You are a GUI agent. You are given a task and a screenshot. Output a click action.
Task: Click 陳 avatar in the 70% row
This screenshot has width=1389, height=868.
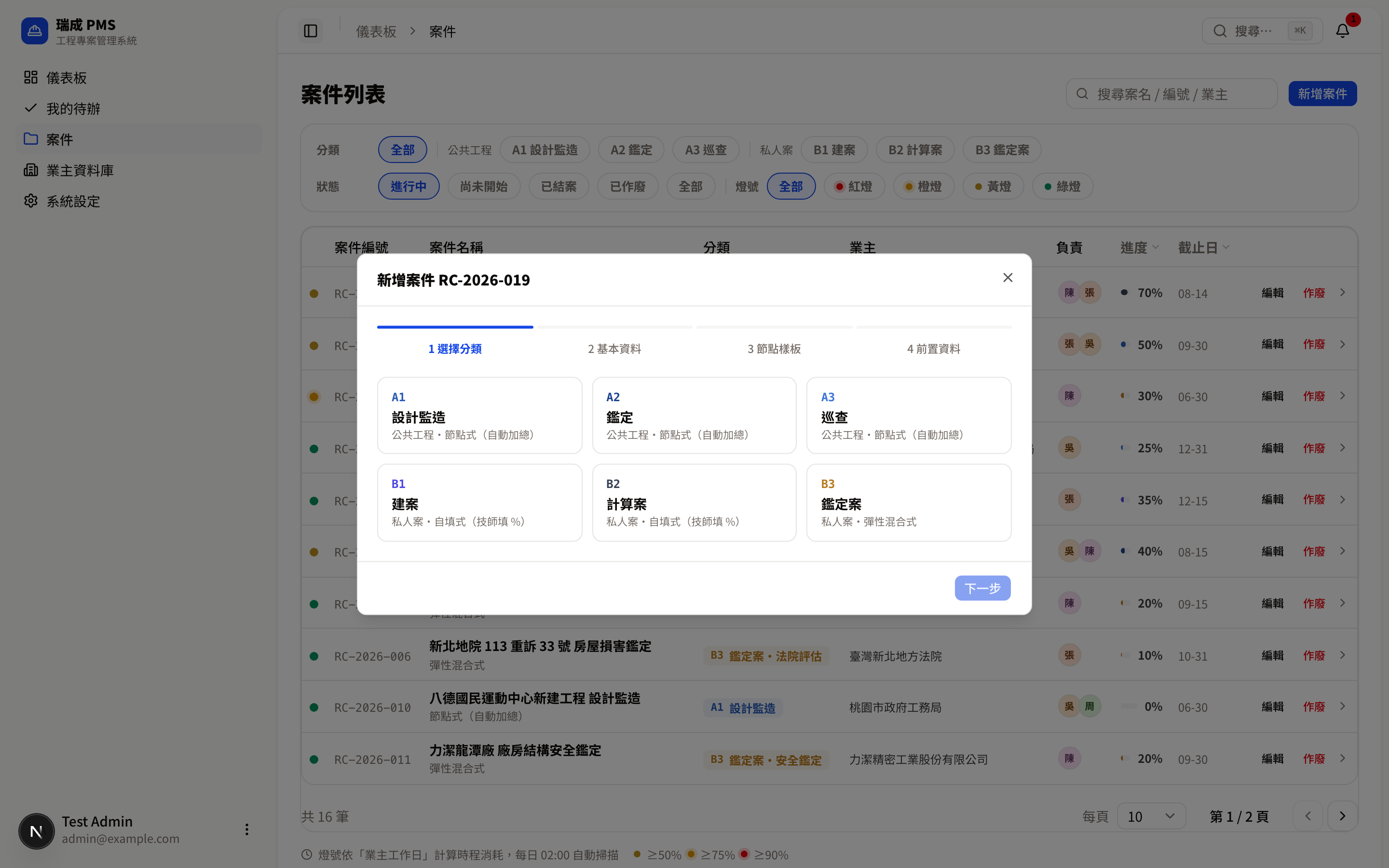click(1069, 293)
